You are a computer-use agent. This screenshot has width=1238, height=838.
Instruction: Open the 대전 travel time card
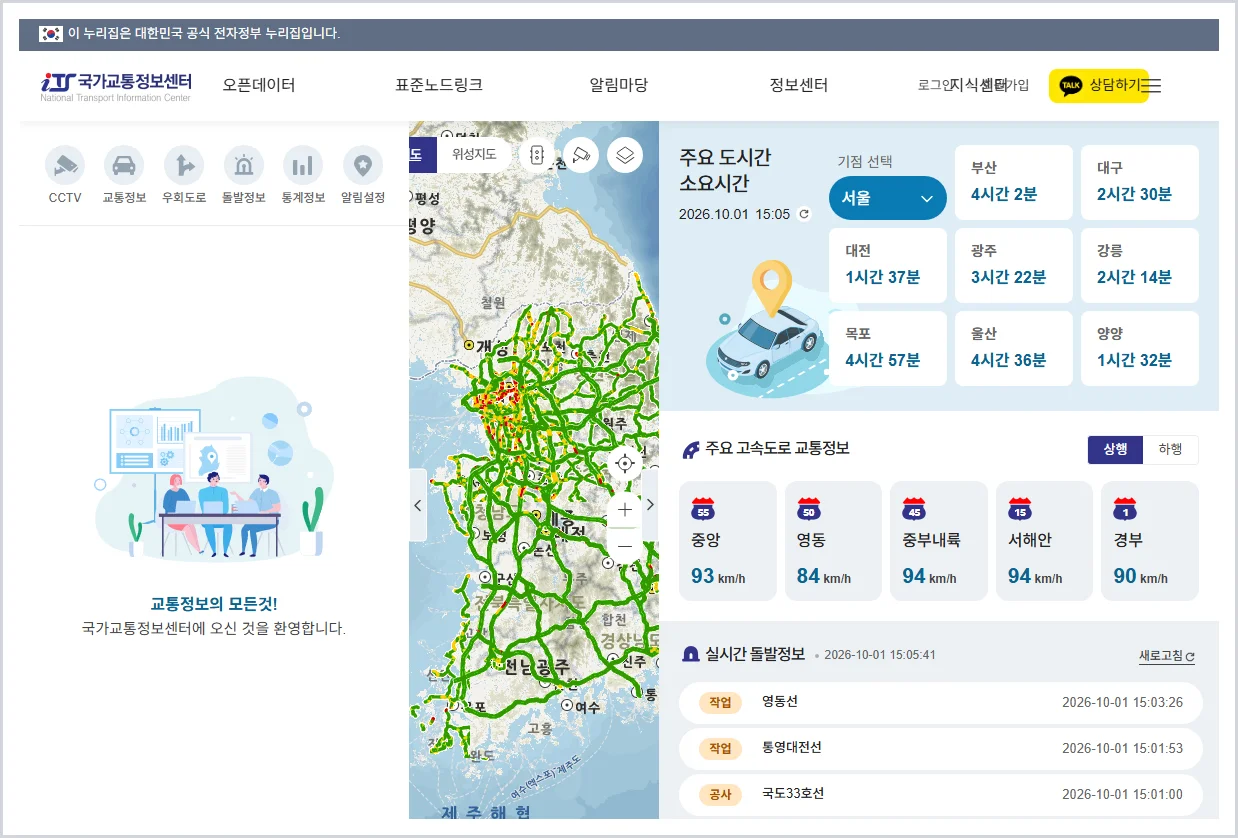(x=888, y=265)
